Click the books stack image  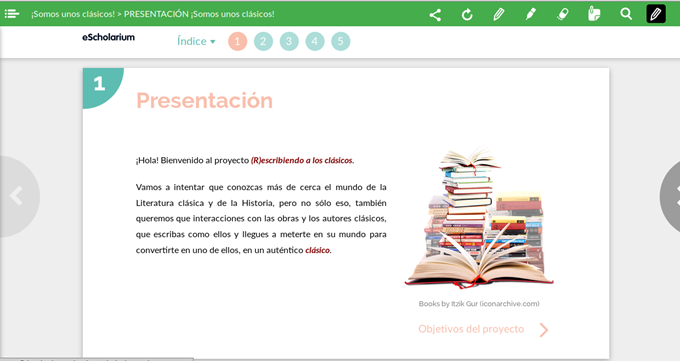[479, 217]
